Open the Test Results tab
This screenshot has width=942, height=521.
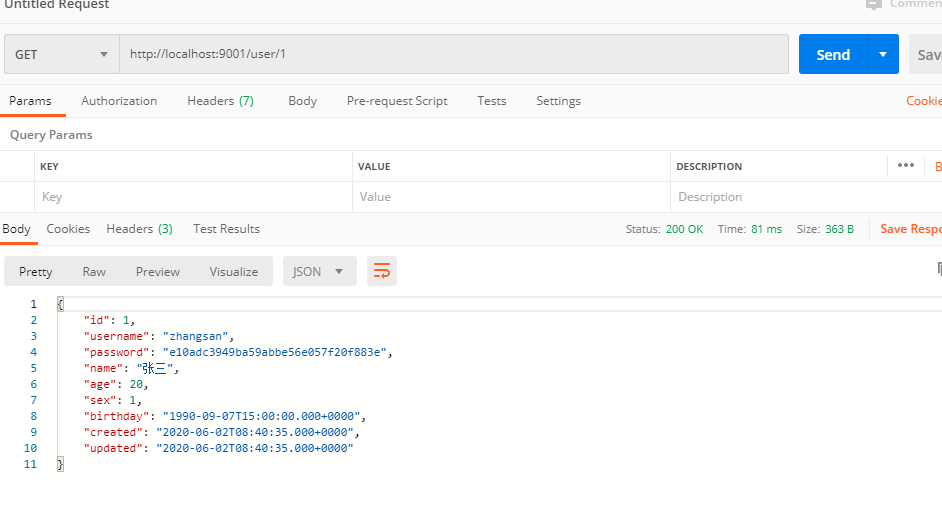click(226, 229)
